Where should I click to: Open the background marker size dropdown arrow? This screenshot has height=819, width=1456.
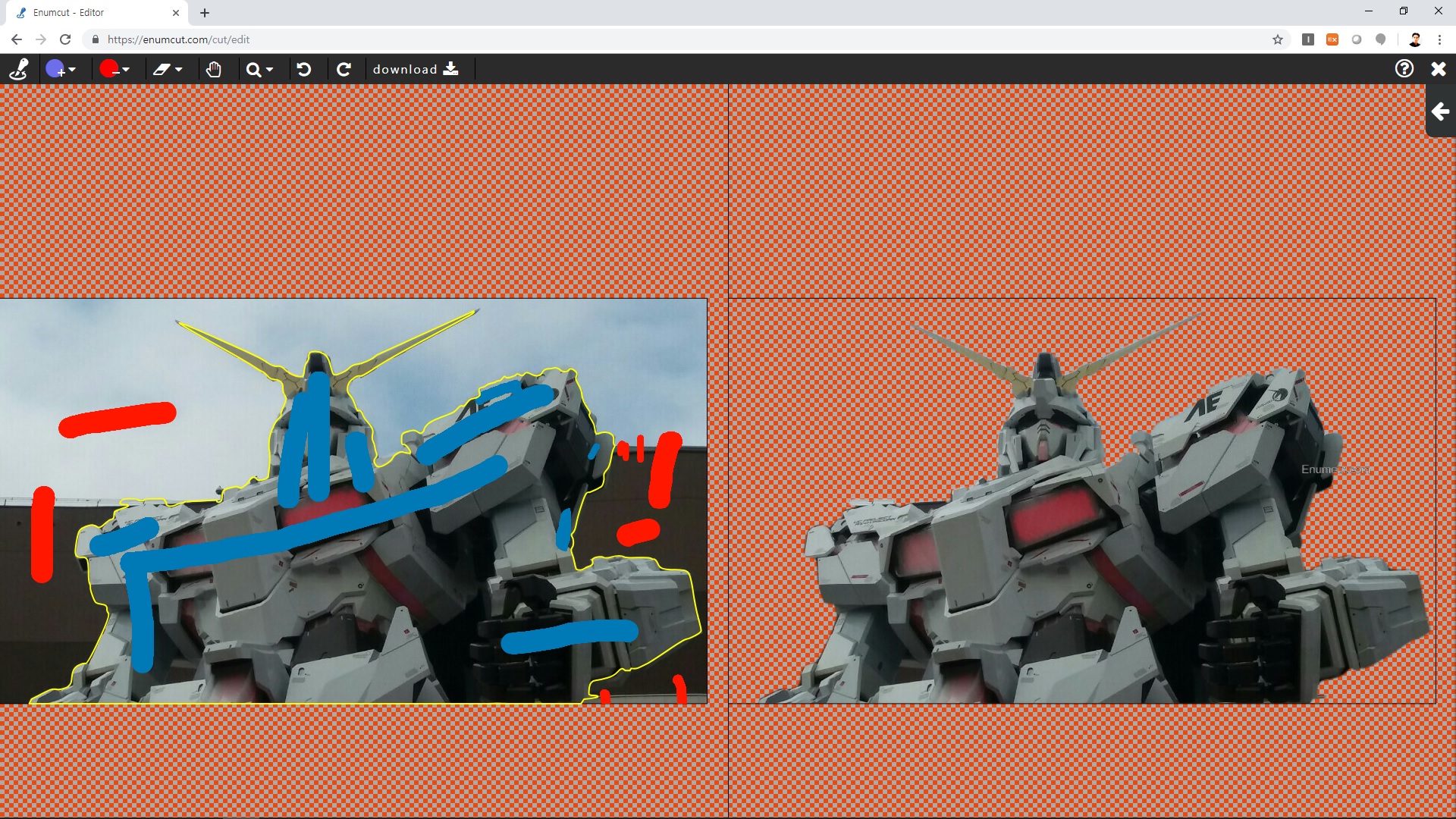click(x=126, y=70)
